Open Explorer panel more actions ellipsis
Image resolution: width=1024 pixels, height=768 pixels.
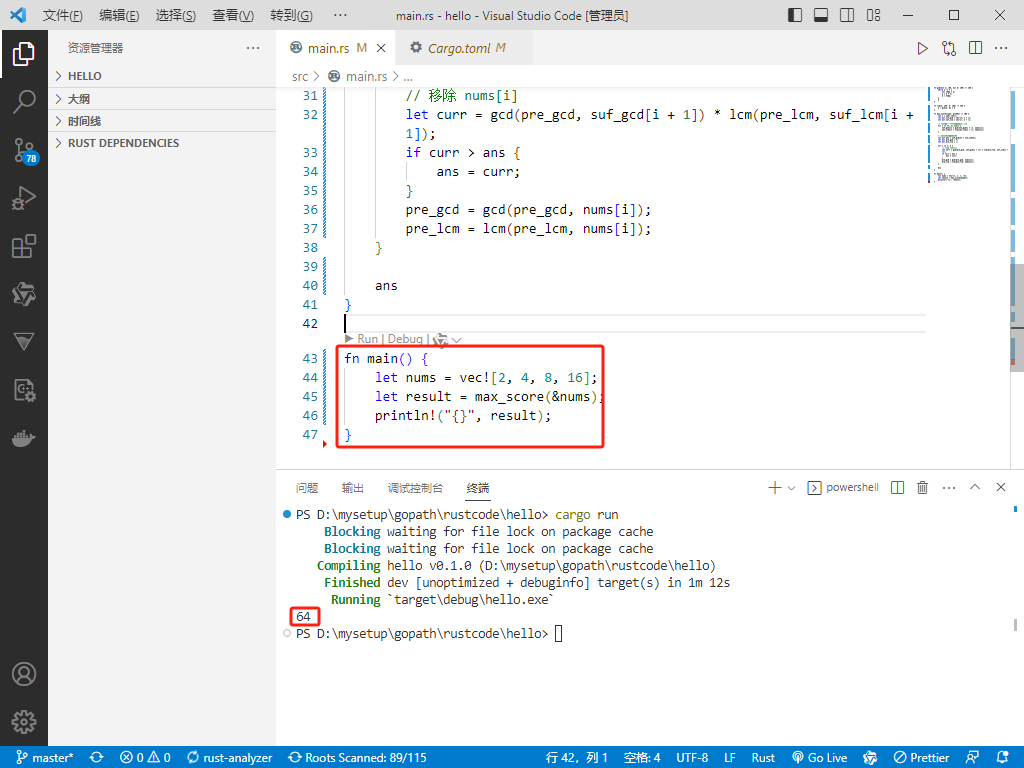pos(253,48)
